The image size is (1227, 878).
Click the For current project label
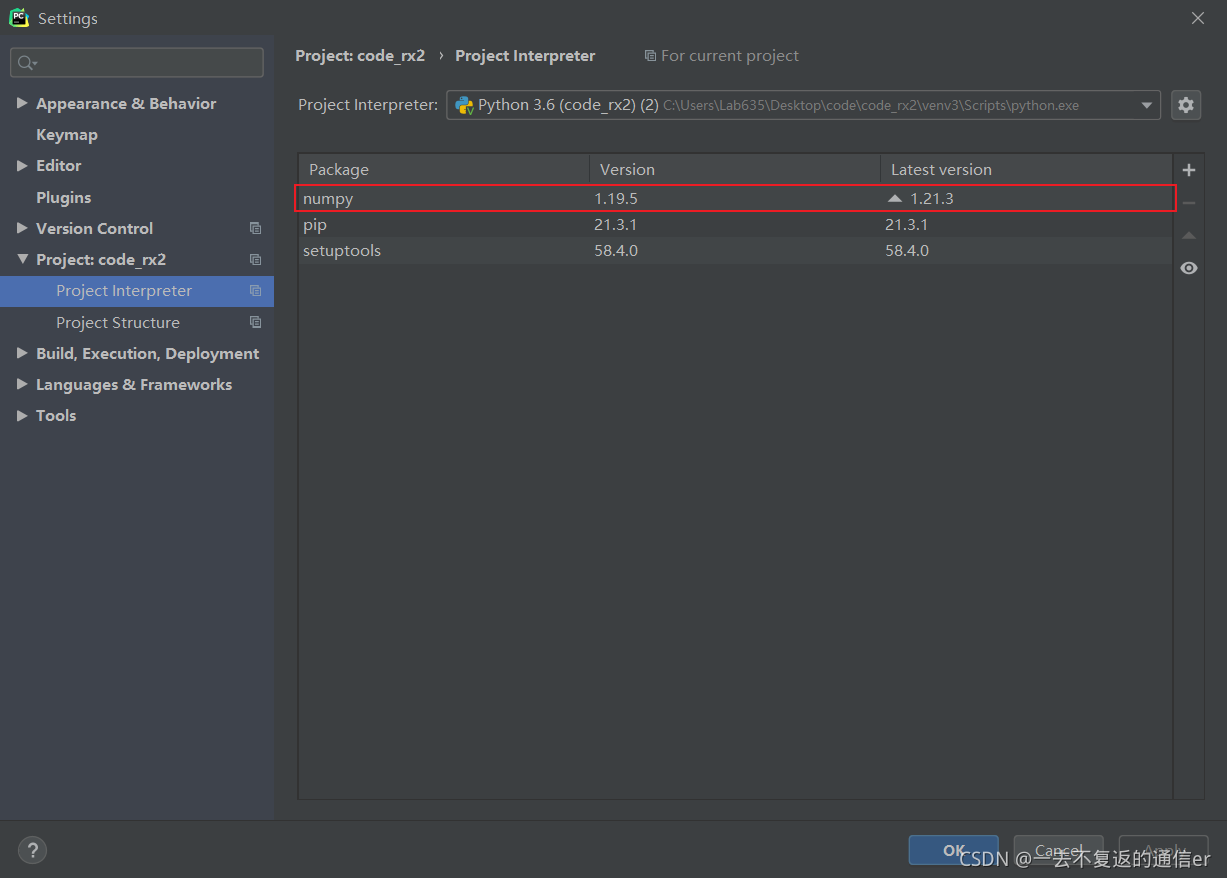(x=730, y=56)
